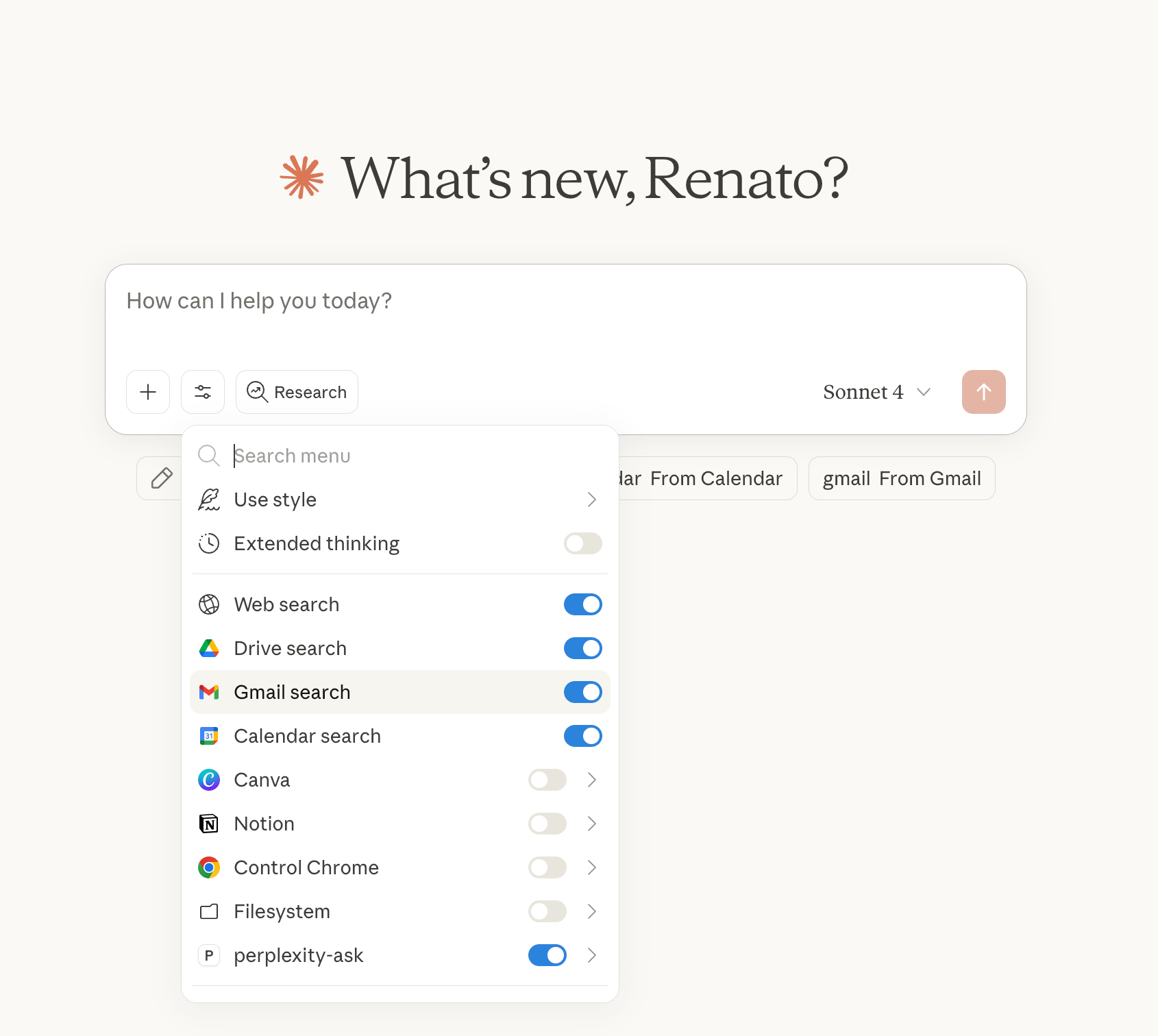
Task: Click the plus attachment button
Action: pyautogui.click(x=148, y=392)
